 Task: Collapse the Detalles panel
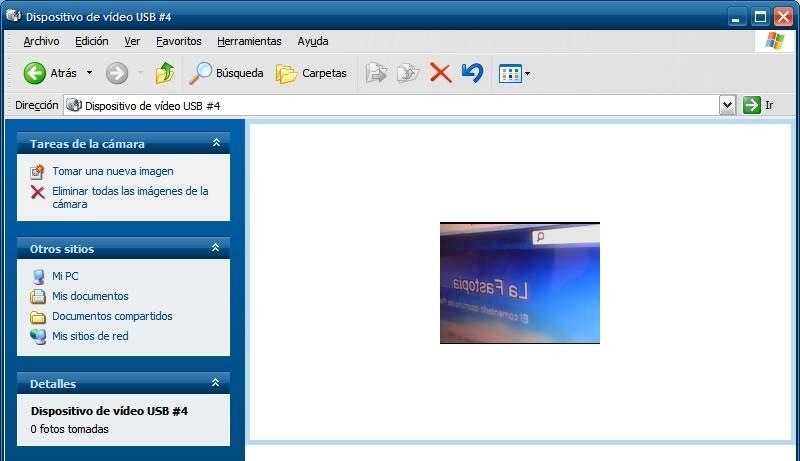coord(216,382)
